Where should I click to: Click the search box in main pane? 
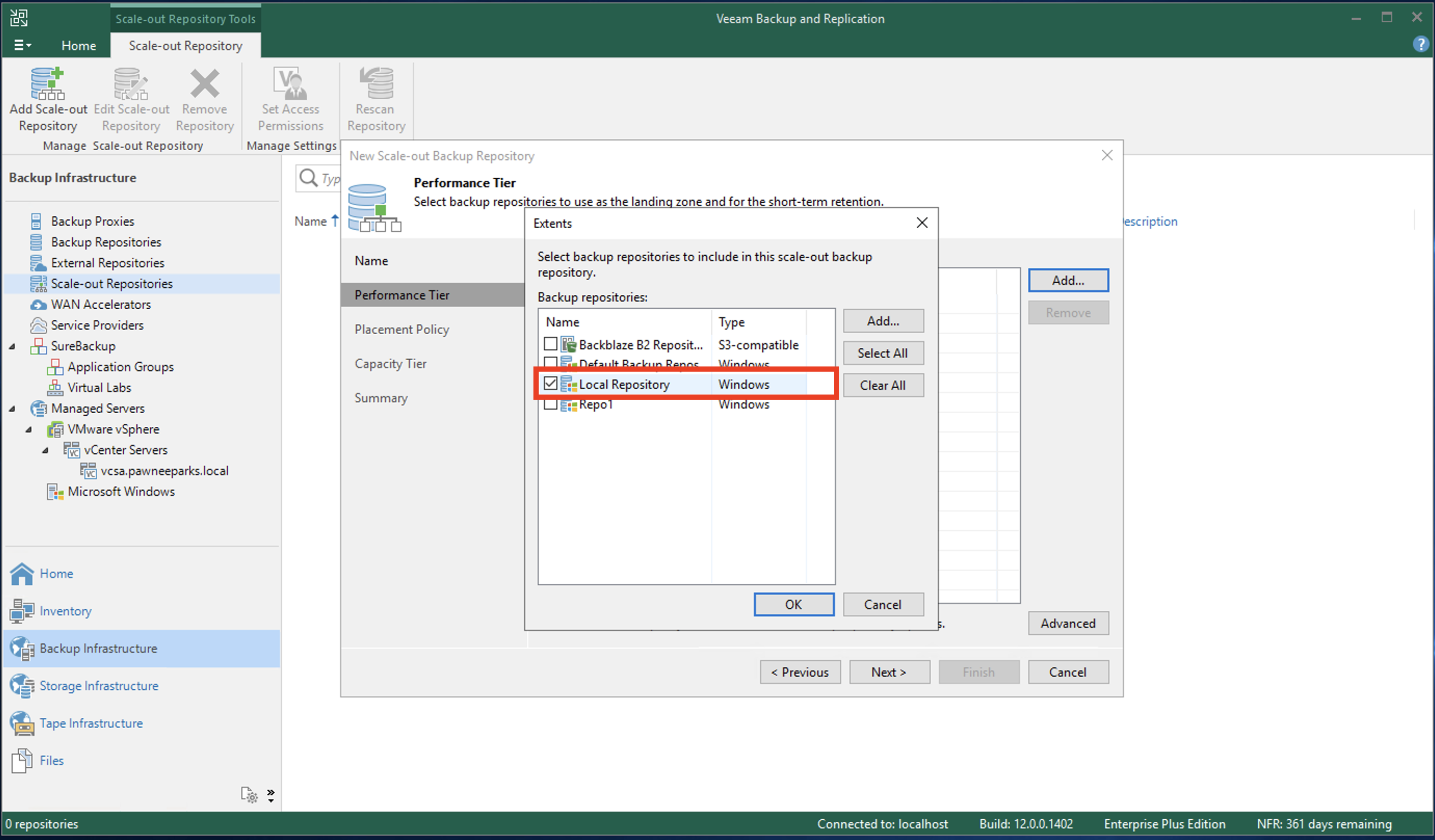pos(319,179)
